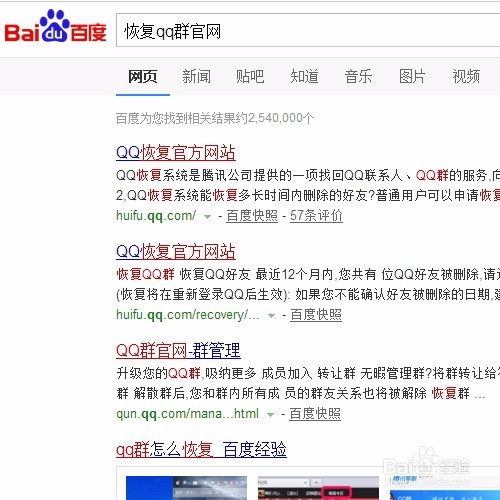Screen dimensions: 500x500
Task: Open the 57条评价 link
Action: (x=316, y=216)
